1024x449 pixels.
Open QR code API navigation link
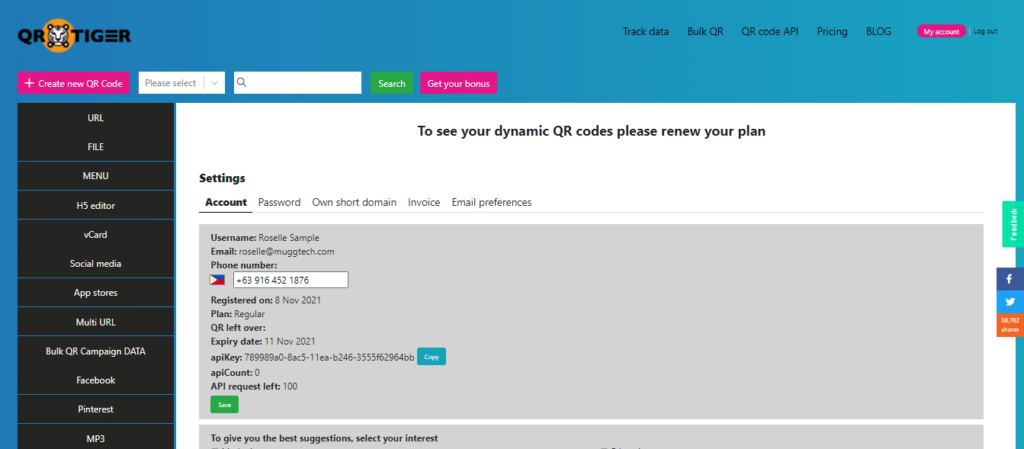[x=770, y=31]
